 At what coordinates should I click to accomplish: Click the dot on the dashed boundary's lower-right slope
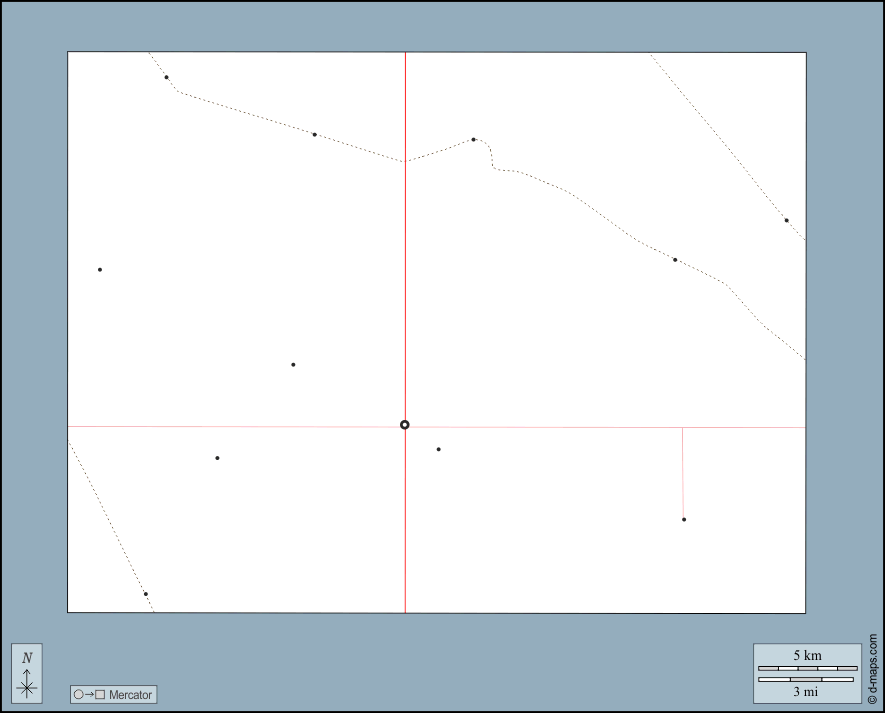(675, 260)
